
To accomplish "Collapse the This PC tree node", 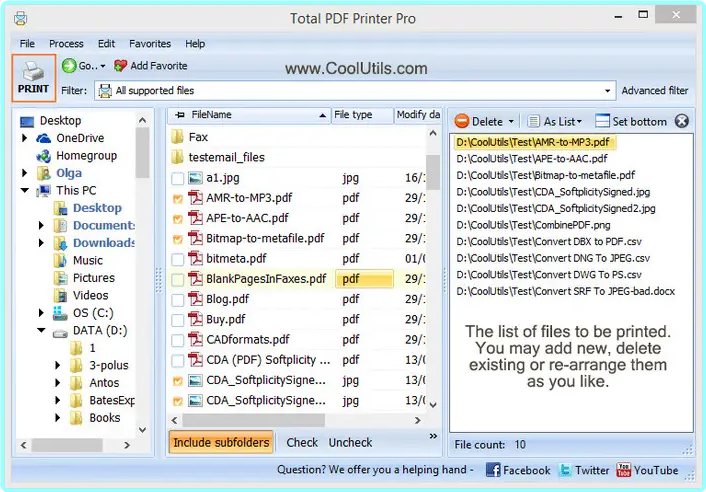I will point(25,190).
